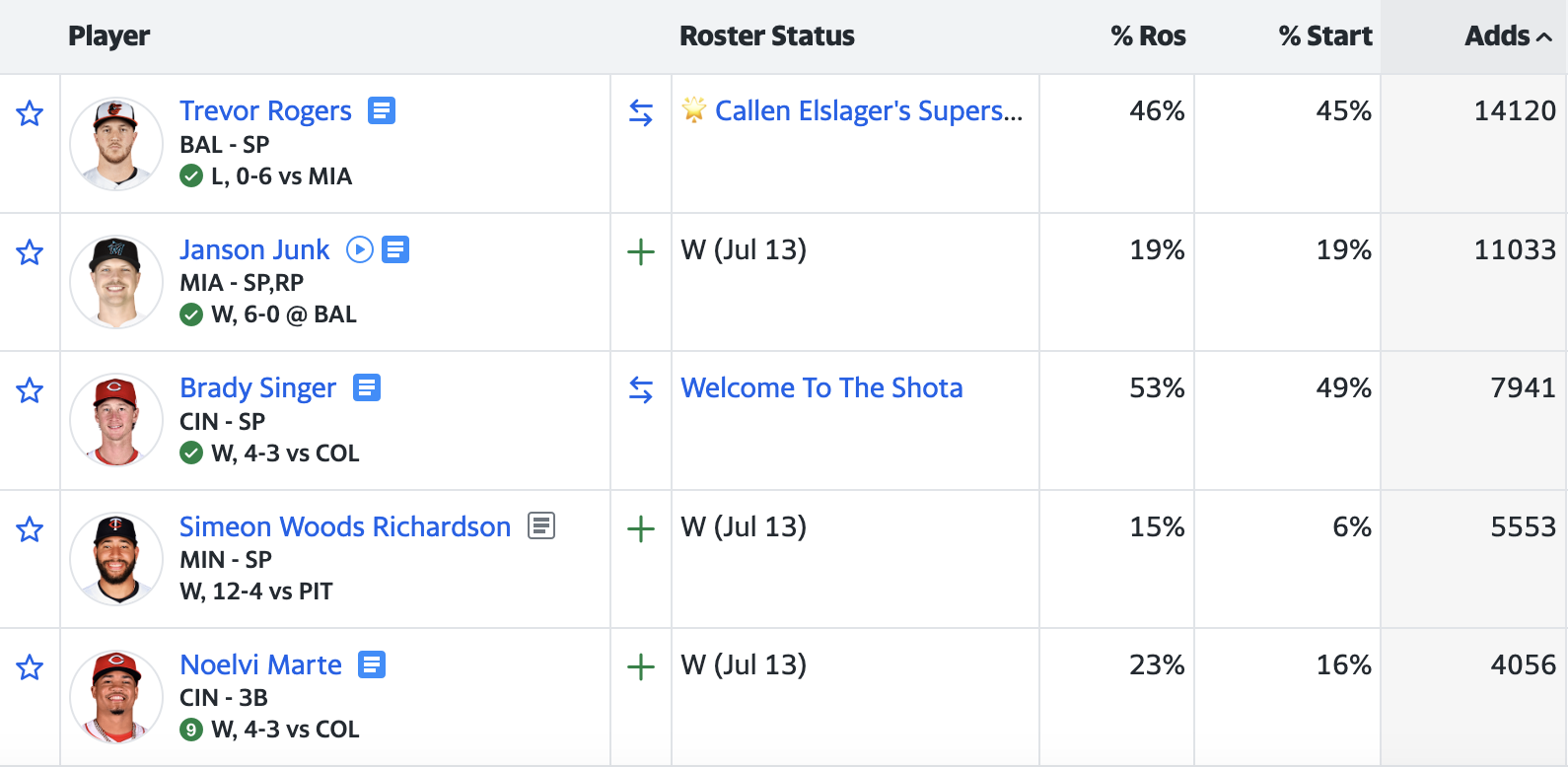The width and height of the screenshot is (1568, 767).
Task: Add Simeon Woods Richardson with plus icon
Action: pyautogui.click(x=641, y=529)
